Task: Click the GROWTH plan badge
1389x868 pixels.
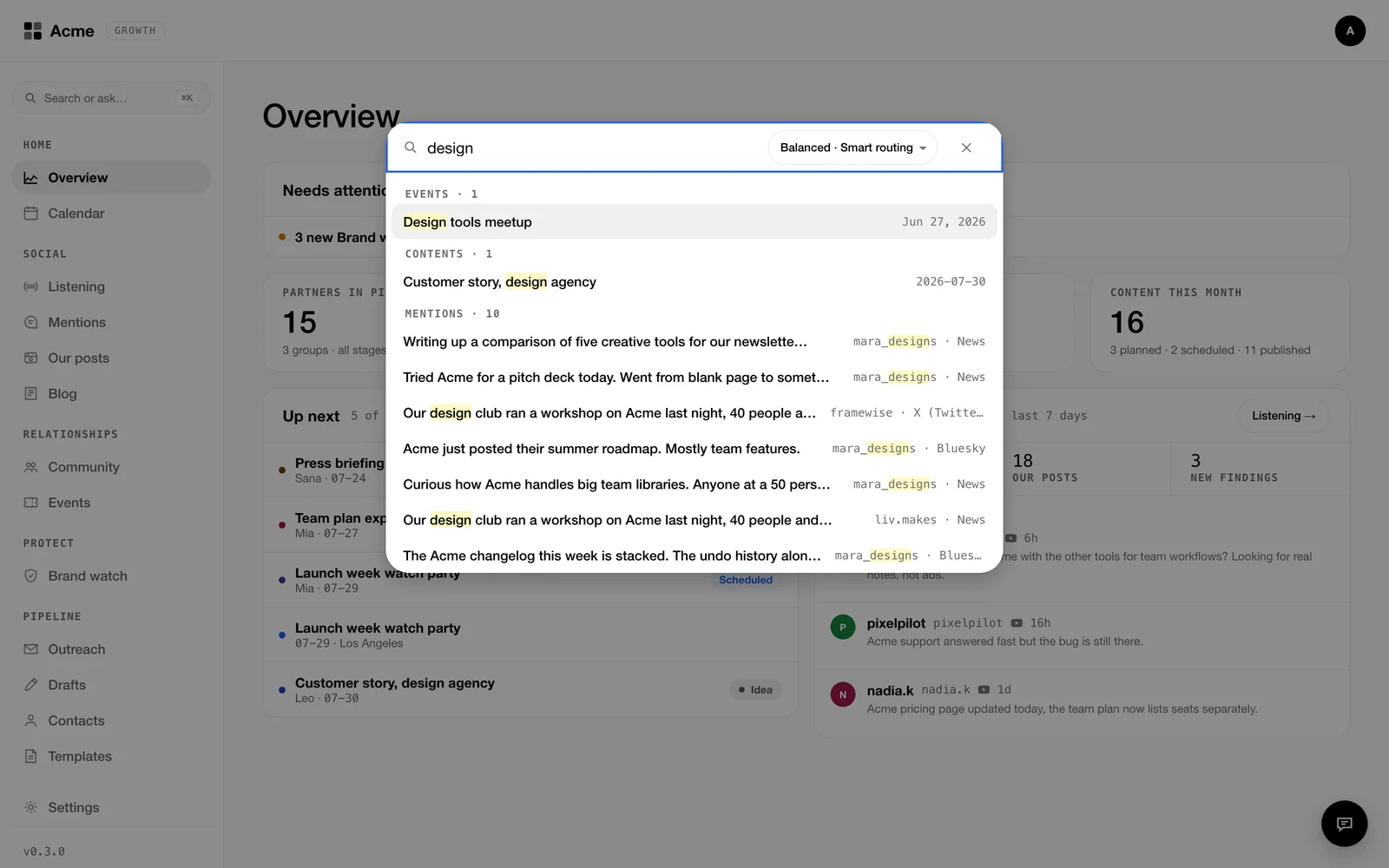Action: pyautogui.click(x=135, y=30)
